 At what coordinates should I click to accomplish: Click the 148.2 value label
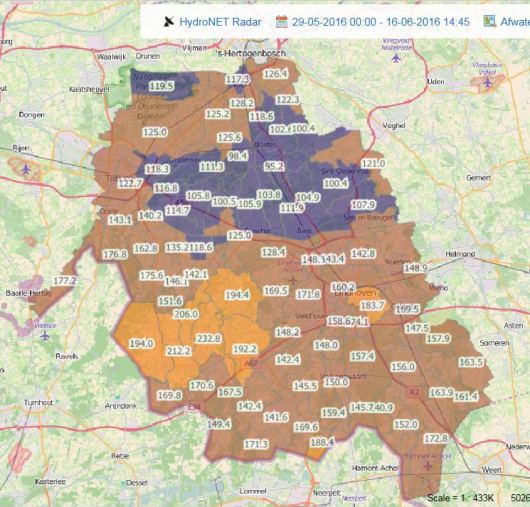(x=287, y=332)
